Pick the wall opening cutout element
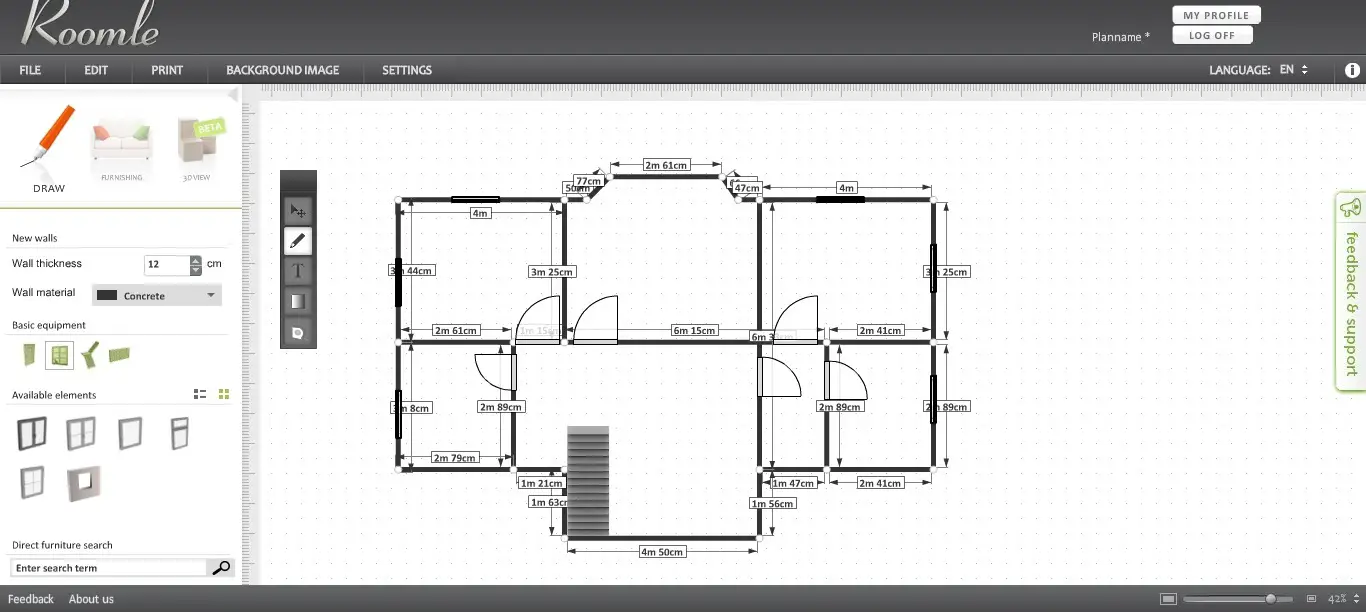Screen dimensions: 1366x612 click(83, 484)
